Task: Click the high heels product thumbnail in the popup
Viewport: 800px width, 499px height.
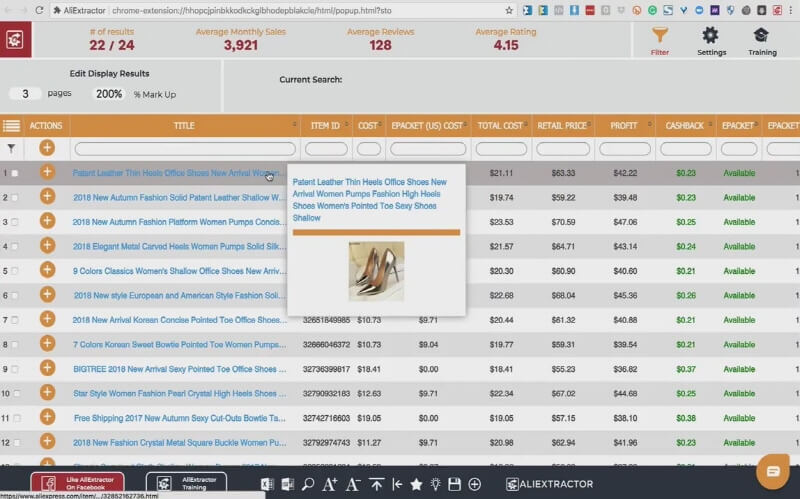Action: tap(377, 271)
